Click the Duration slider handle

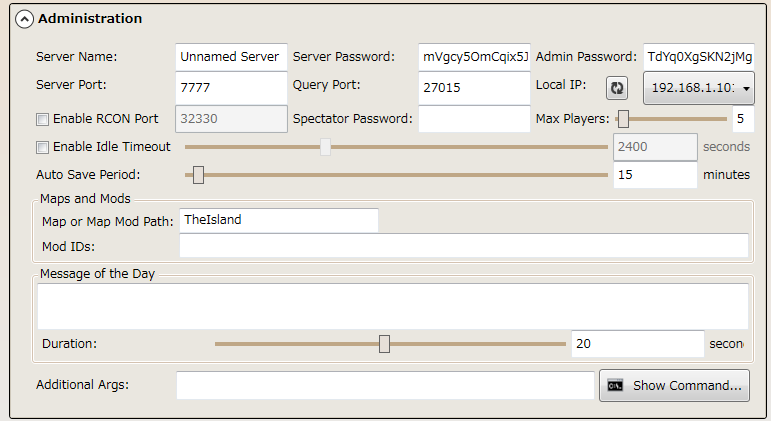tap(385, 344)
